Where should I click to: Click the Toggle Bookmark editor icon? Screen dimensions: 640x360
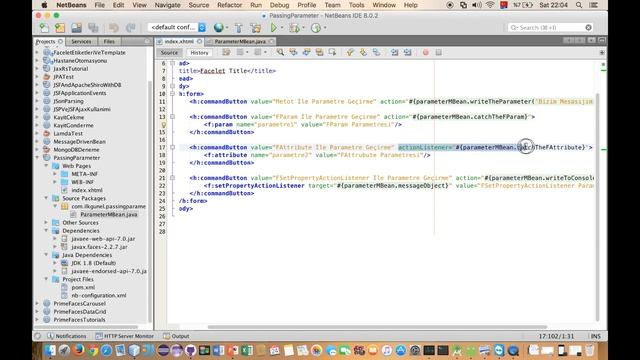tap(376, 52)
